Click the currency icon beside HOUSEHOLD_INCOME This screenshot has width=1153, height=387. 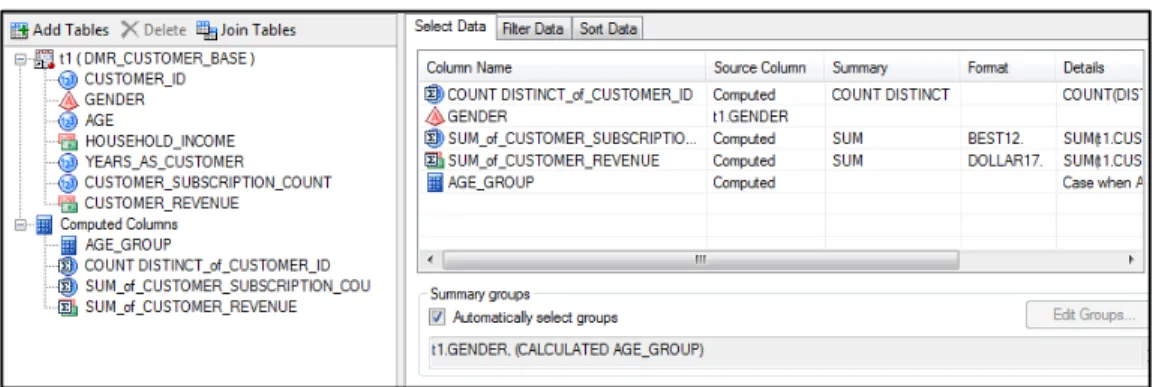coord(68,141)
